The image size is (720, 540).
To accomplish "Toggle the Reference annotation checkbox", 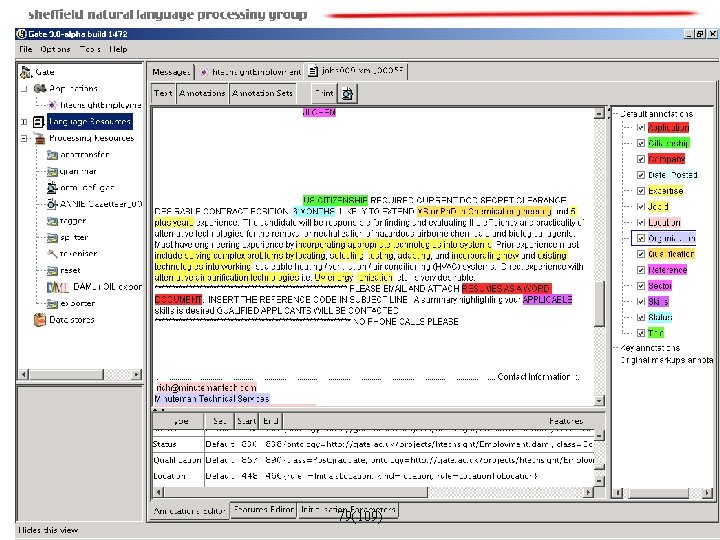I will (641, 270).
